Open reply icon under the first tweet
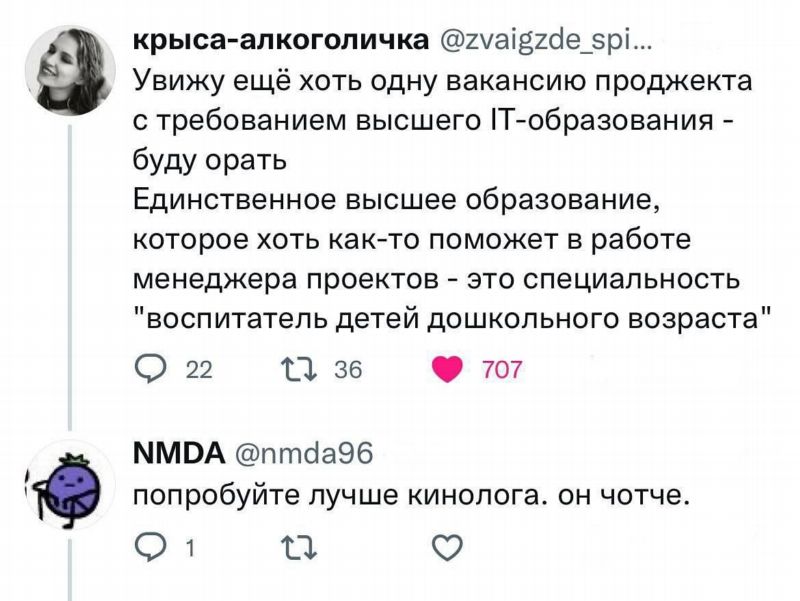This screenshot has width=800, height=601. coord(147,370)
